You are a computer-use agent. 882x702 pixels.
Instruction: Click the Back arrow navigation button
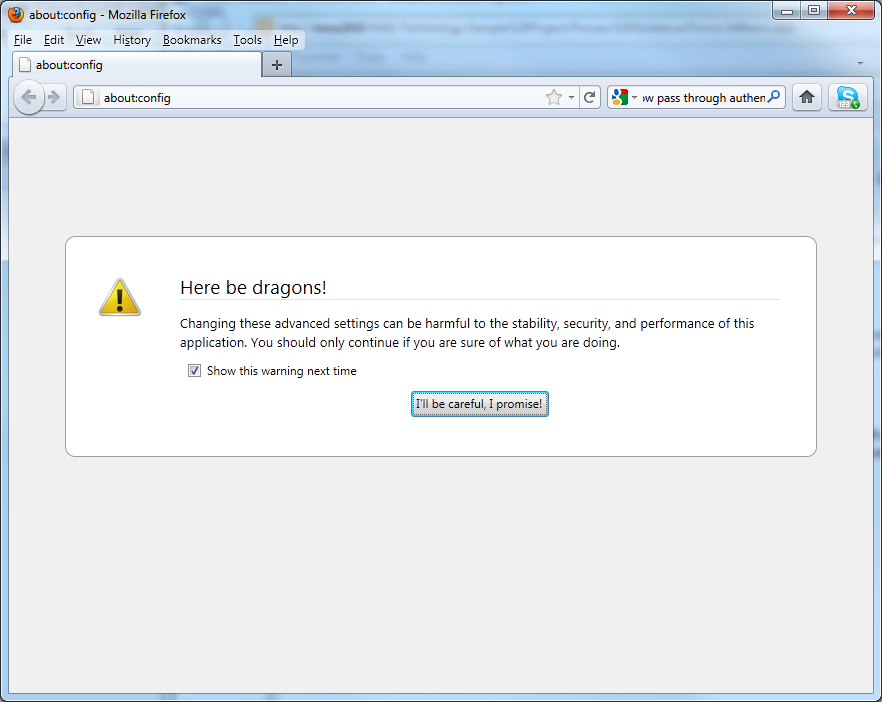coord(28,97)
